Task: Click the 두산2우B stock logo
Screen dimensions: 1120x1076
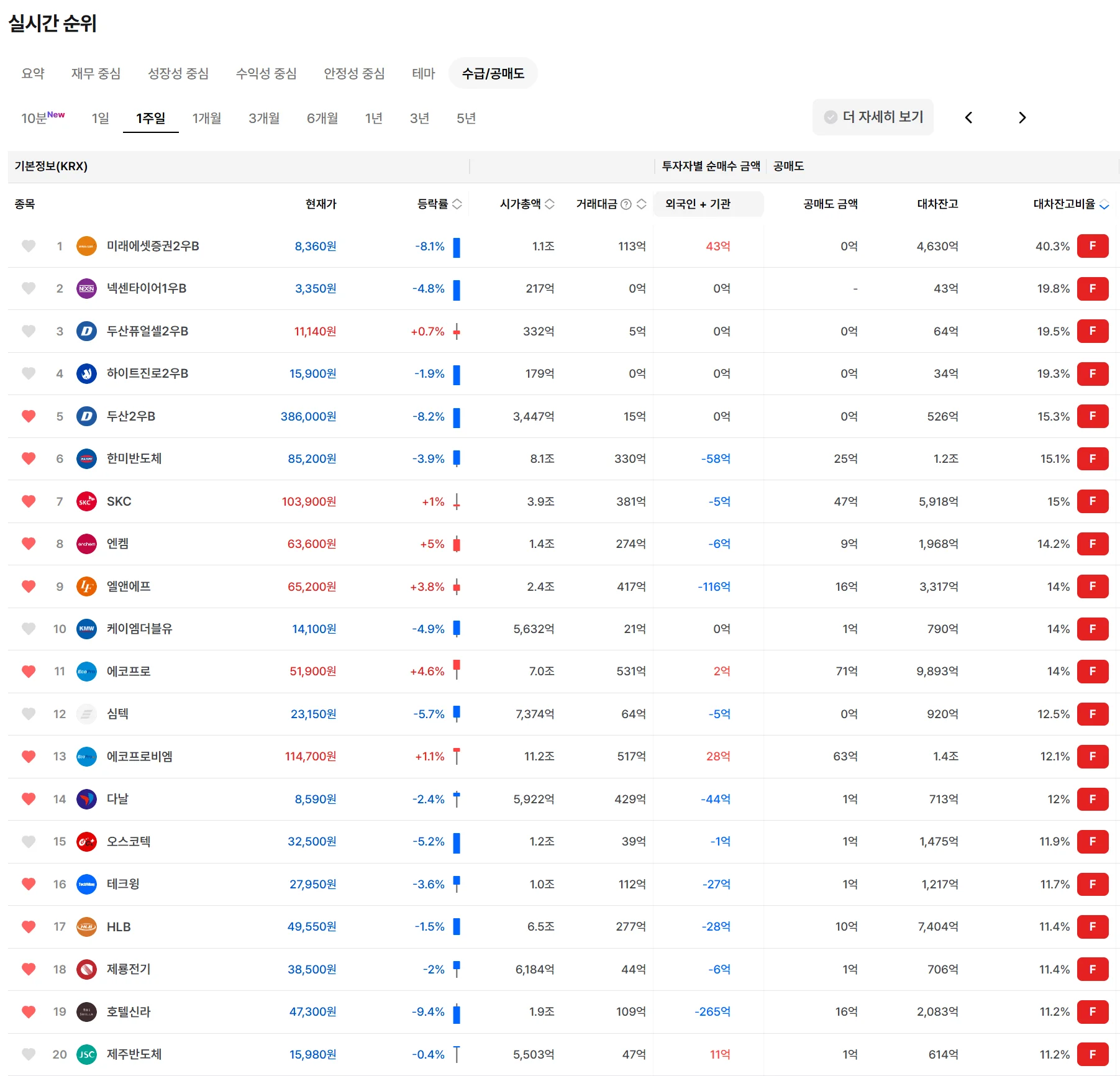Action: (86, 416)
